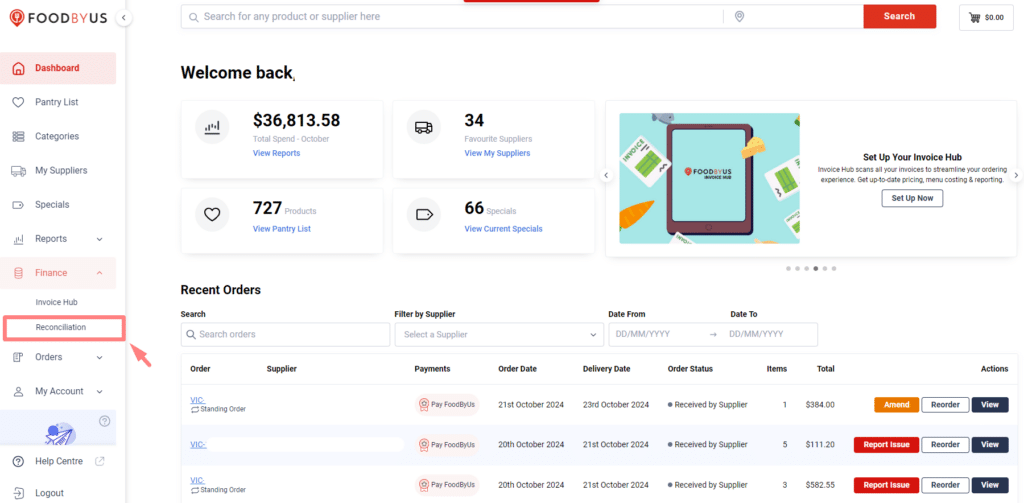Click the My Suppliers truck icon in sidebar

(x=18, y=170)
